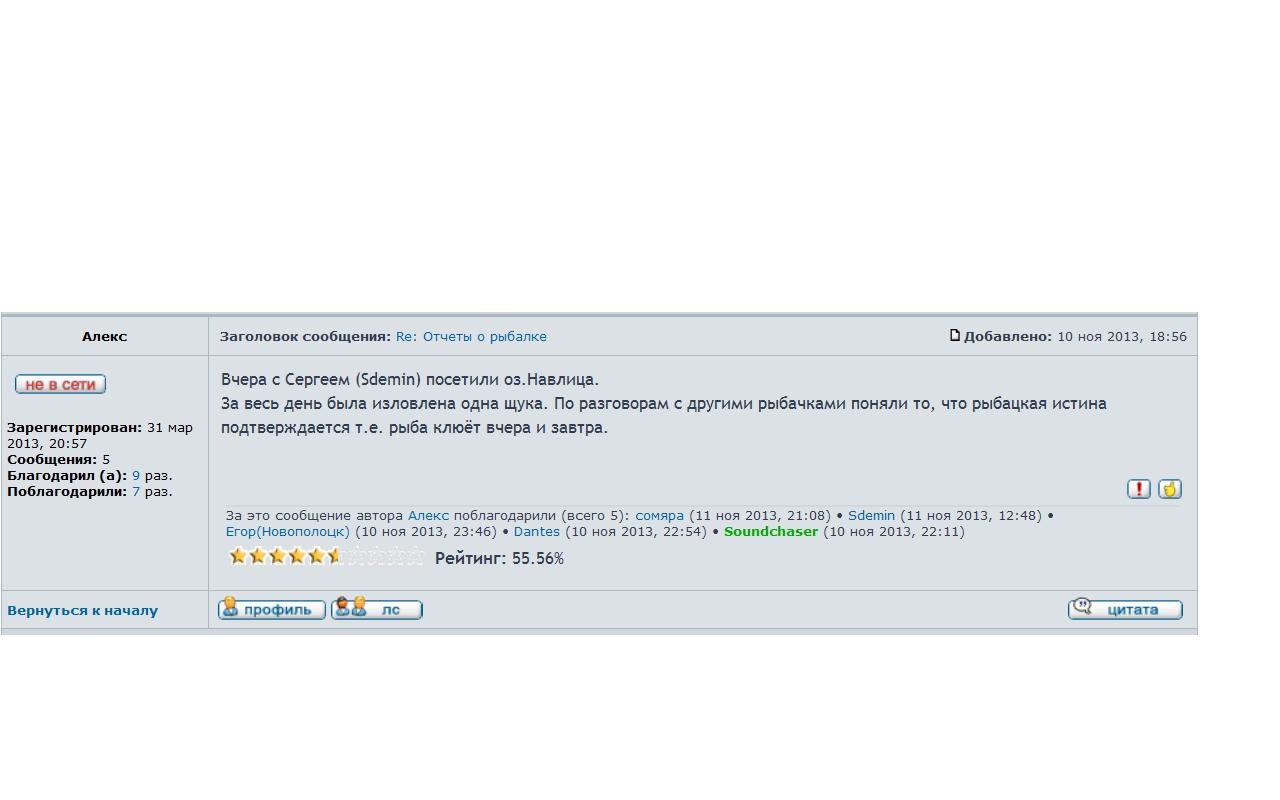
Task: Click 'Алекс' link in the thanks line
Action: pyautogui.click(x=428, y=516)
